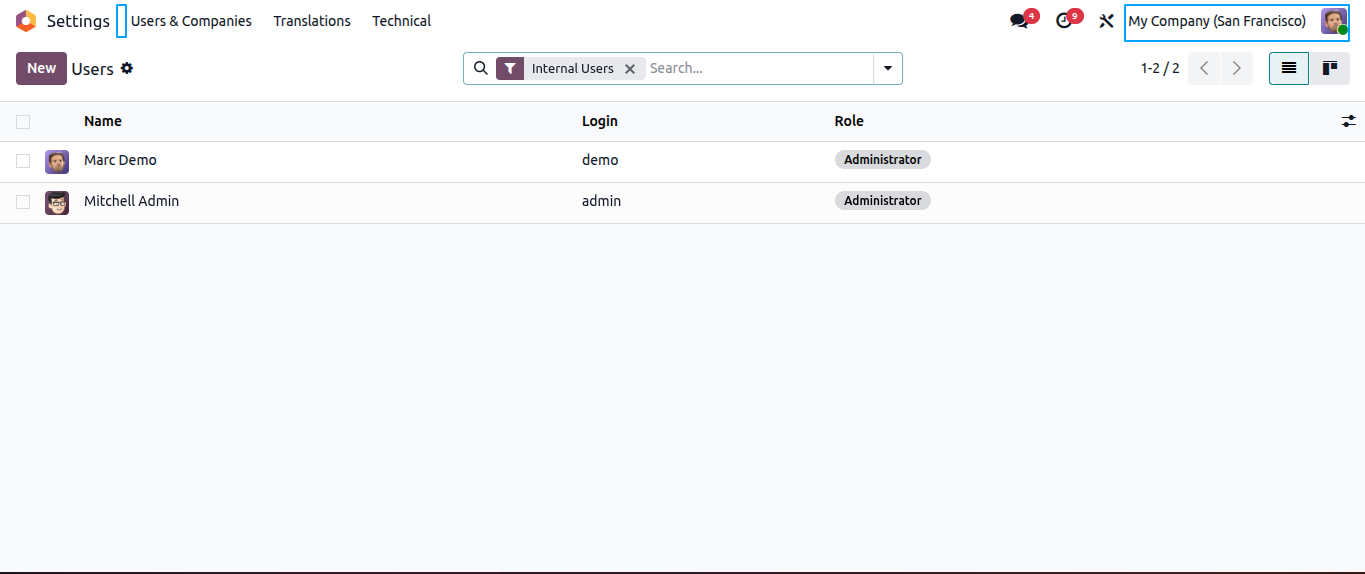The width and height of the screenshot is (1365, 574).
Task: Open the activities clock icon
Action: coord(1063,21)
